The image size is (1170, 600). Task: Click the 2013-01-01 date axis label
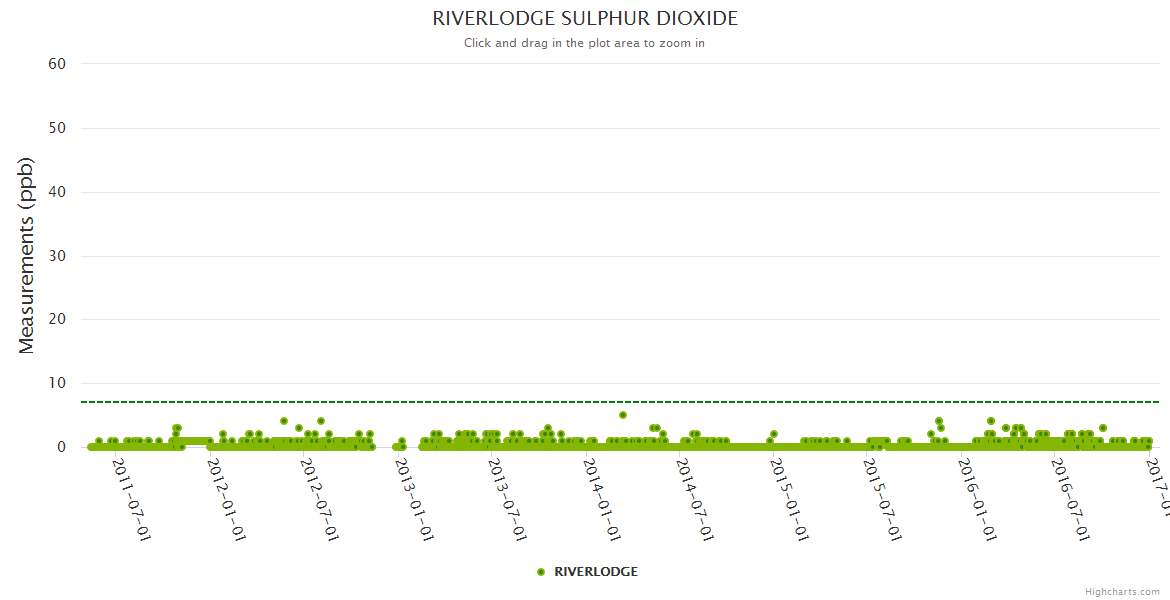click(x=414, y=500)
